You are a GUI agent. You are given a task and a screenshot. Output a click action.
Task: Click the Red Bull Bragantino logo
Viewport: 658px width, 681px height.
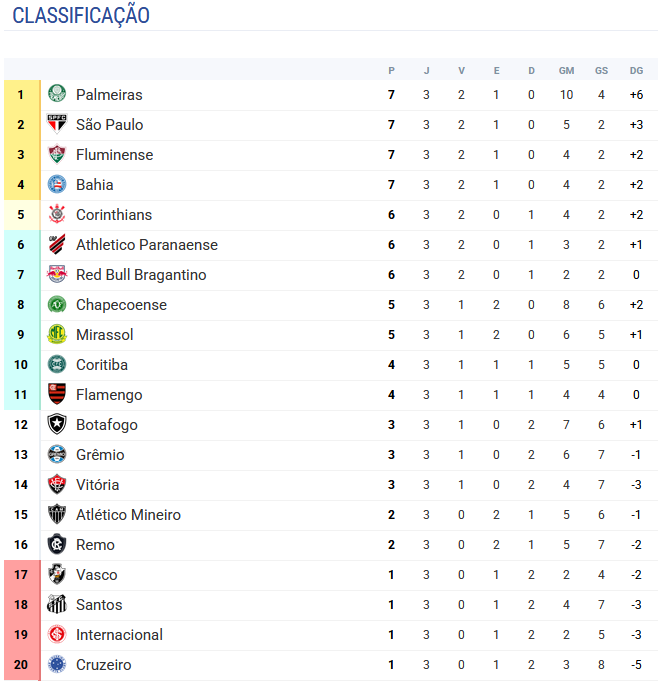coord(57,274)
